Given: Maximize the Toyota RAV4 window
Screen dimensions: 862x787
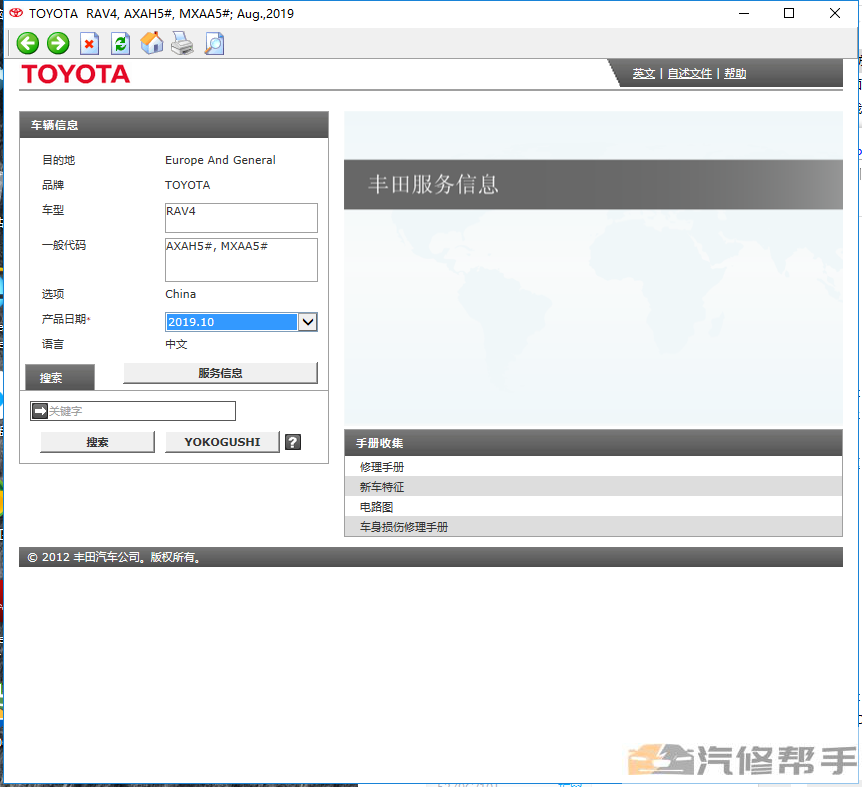Looking at the screenshot, I should (x=789, y=13).
